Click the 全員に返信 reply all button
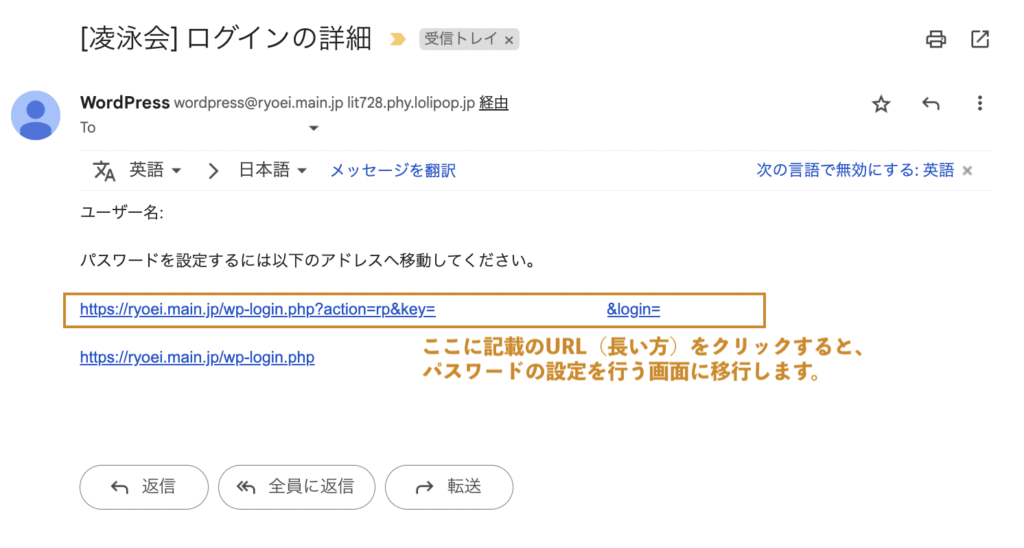The height and width of the screenshot is (548, 1024). click(x=296, y=487)
